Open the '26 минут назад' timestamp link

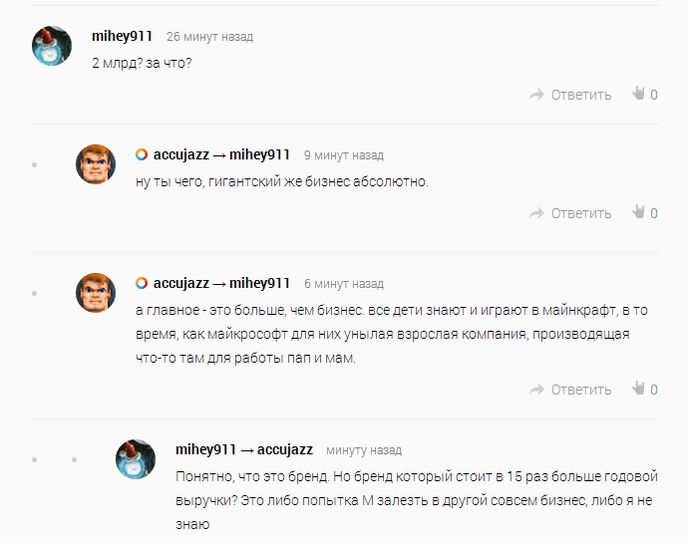[210, 37]
